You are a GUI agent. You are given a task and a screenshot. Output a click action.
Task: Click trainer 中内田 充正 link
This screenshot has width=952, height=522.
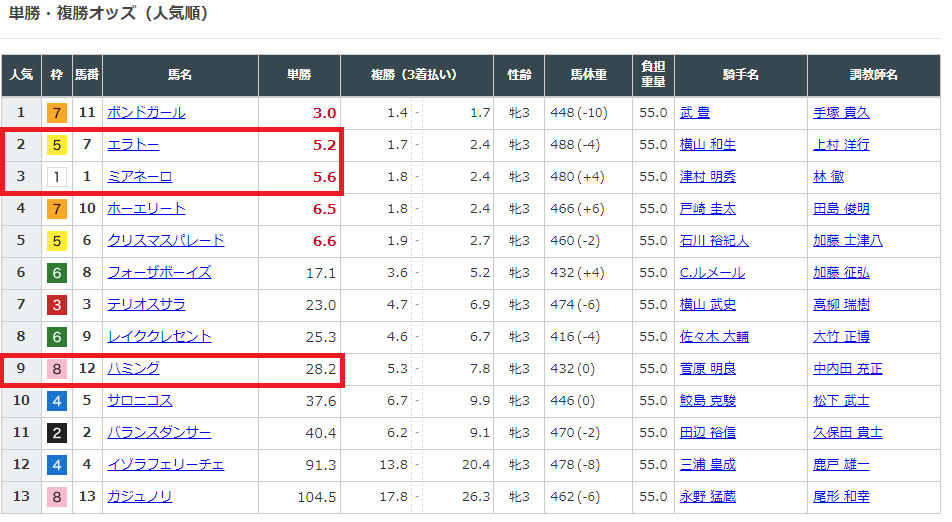coord(848,369)
